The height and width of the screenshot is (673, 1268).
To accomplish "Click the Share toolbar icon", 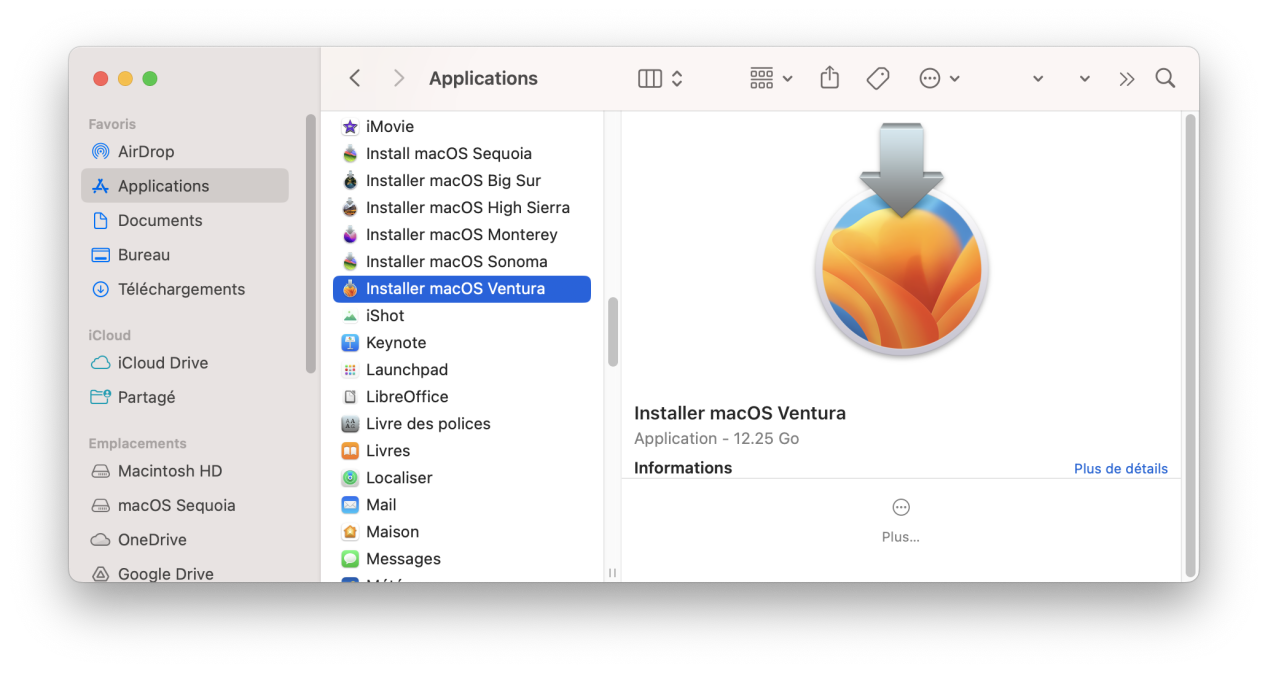I will coord(829,78).
